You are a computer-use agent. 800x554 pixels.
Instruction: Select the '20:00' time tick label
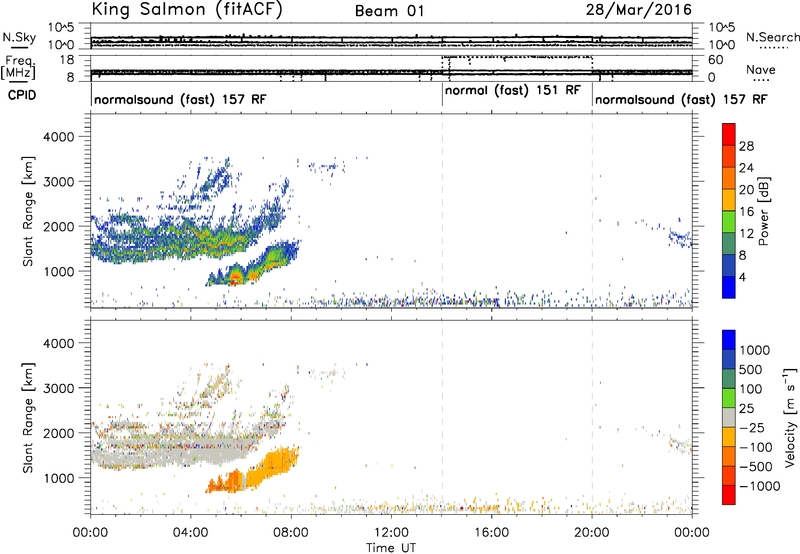coord(592,533)
